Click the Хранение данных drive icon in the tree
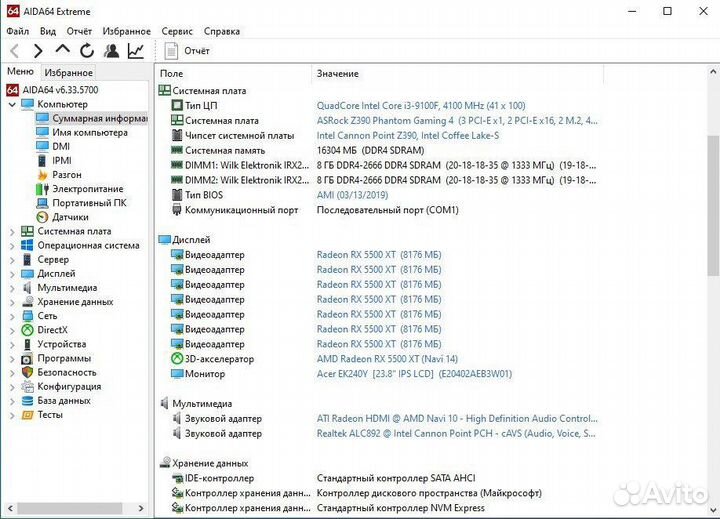 point(28,302)
